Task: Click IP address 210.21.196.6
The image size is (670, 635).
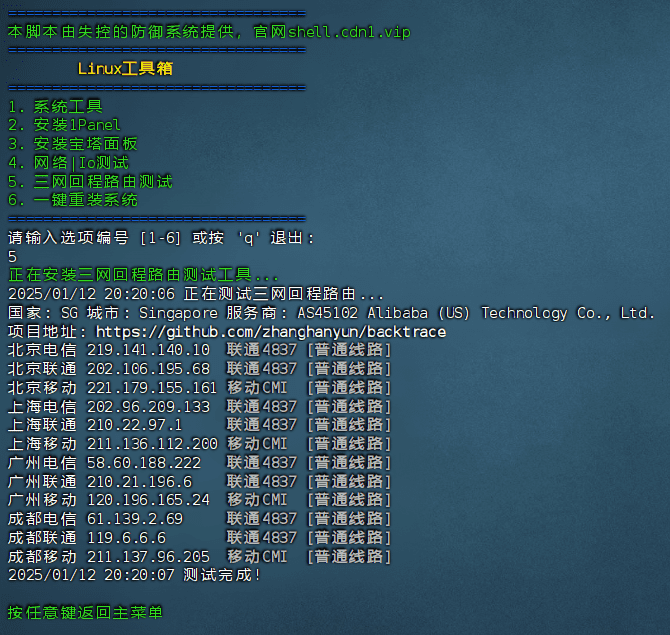Action: [139, 482]
